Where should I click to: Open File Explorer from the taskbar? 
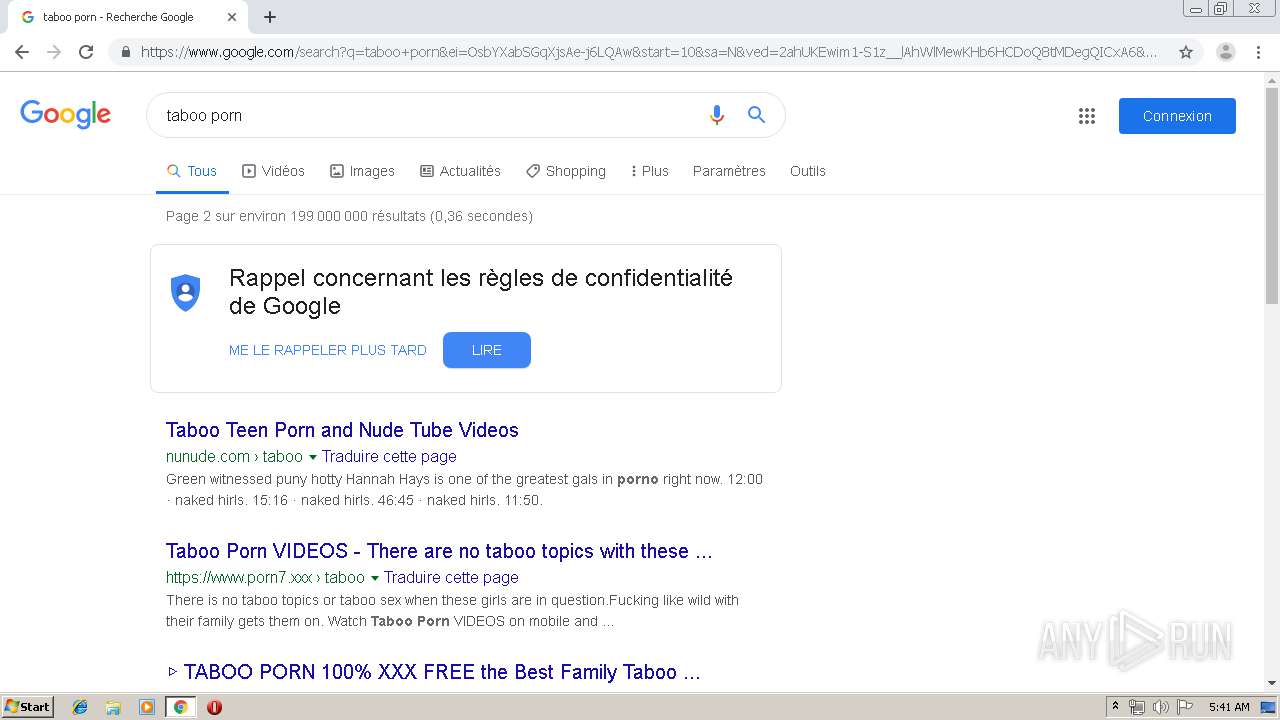tap(113, 707)
